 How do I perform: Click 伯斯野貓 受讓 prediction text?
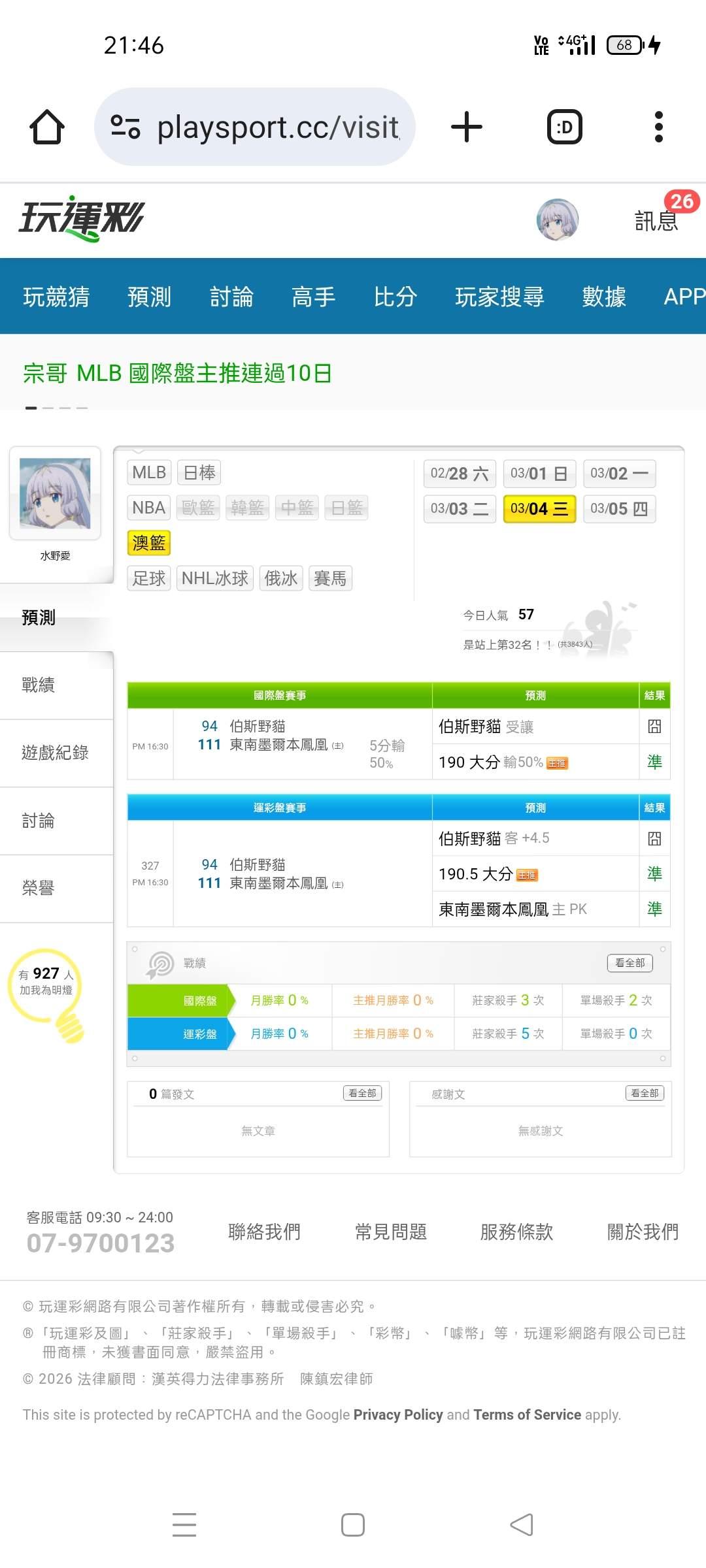[486, 727]
